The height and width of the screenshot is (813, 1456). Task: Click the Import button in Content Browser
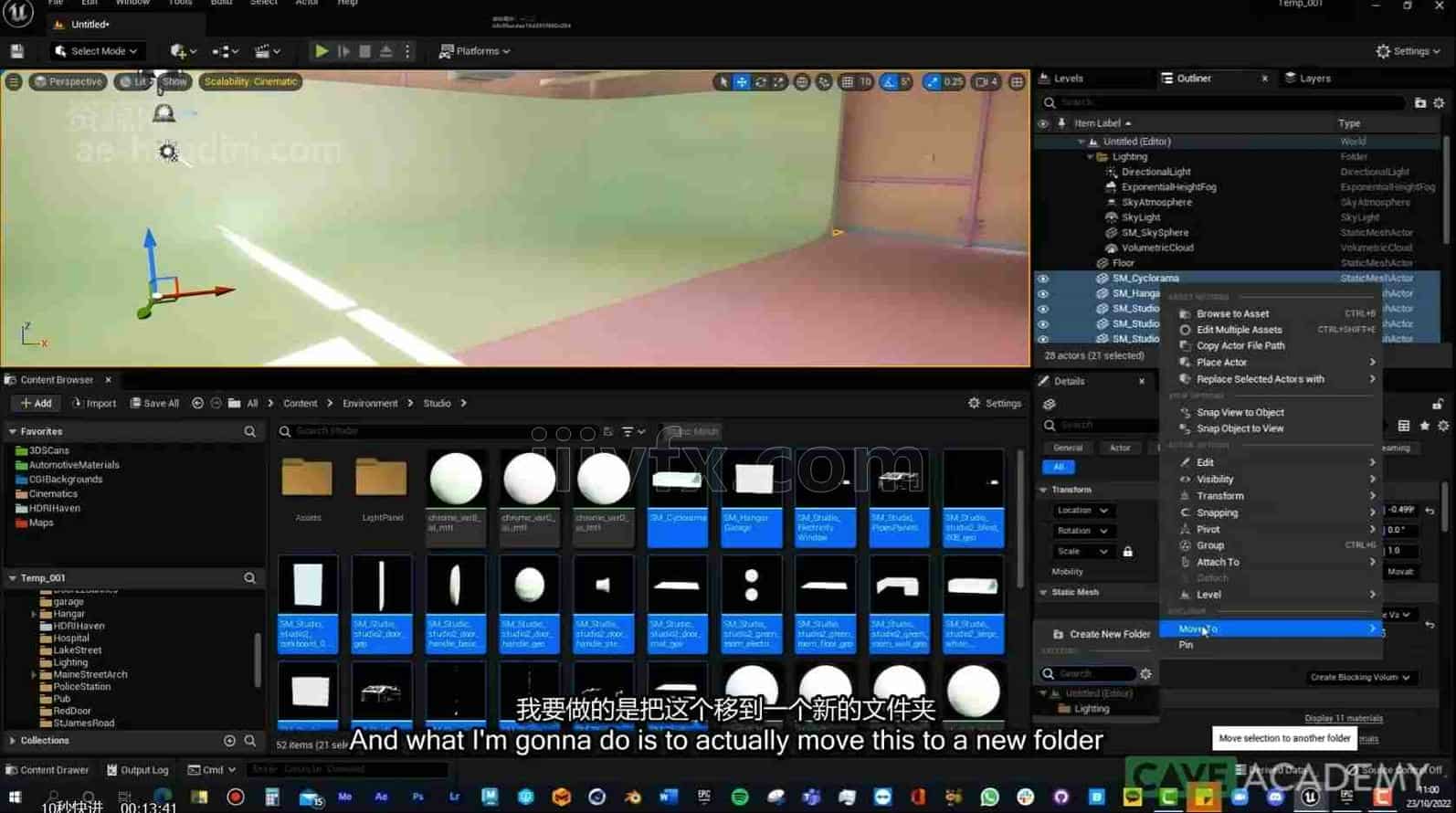93,404
